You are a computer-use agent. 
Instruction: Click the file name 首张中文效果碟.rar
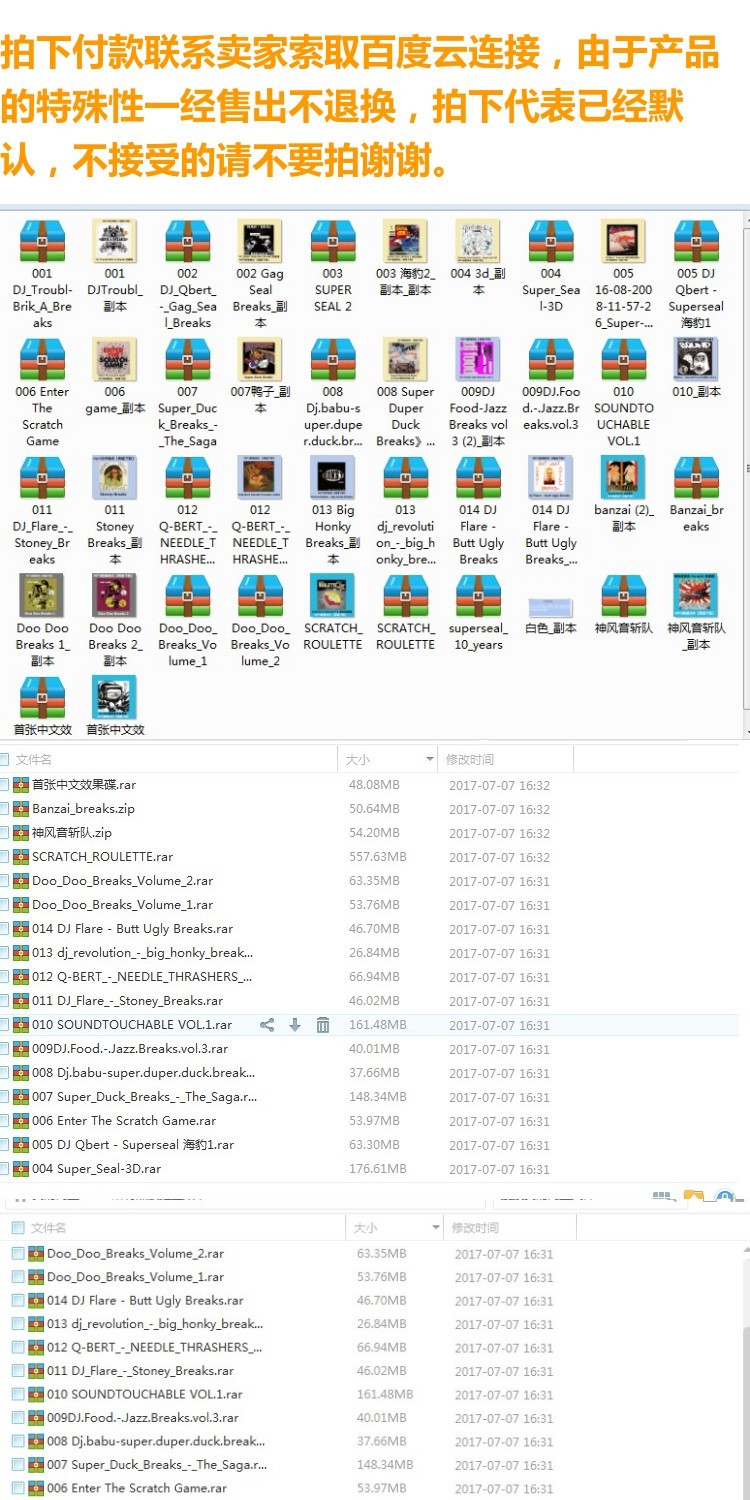84,785
